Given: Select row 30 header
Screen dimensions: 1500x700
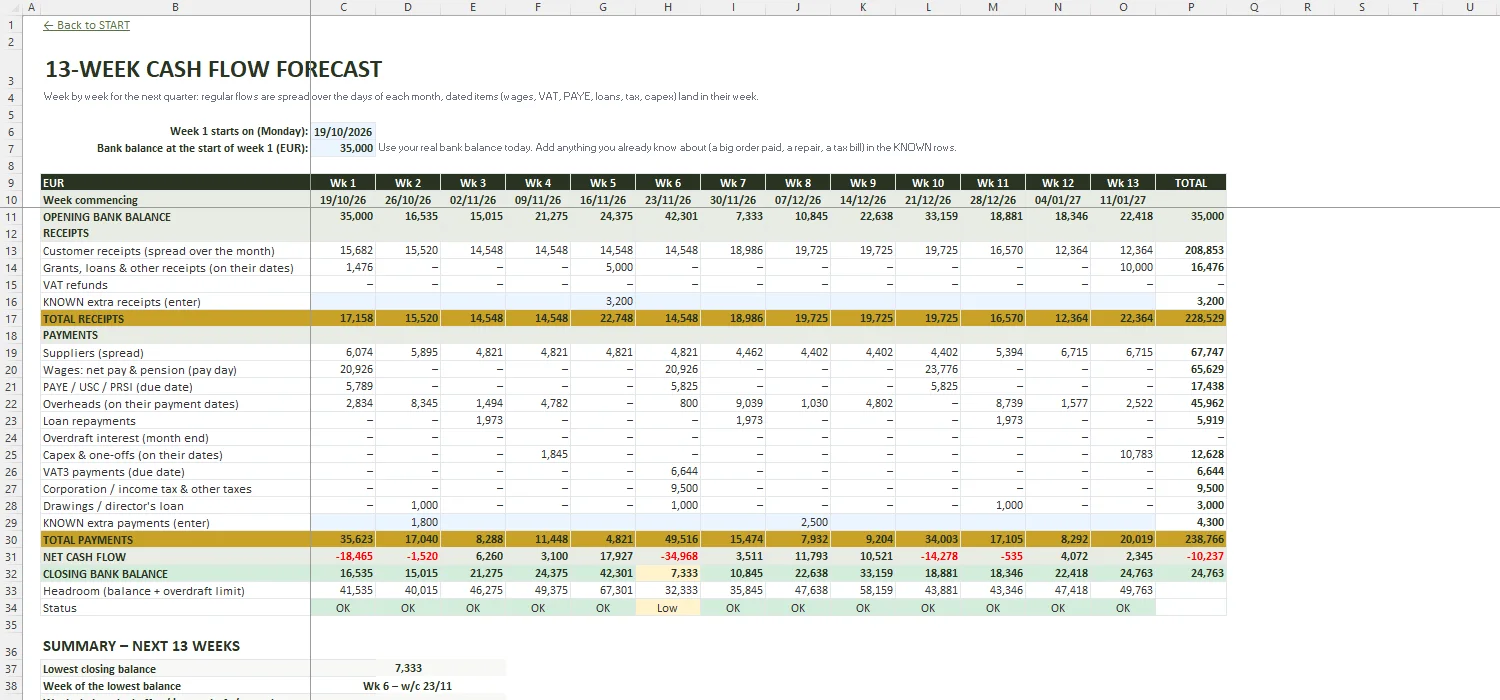Looking at the screenshot, I should pyautogui.click(x=11, y=540).
